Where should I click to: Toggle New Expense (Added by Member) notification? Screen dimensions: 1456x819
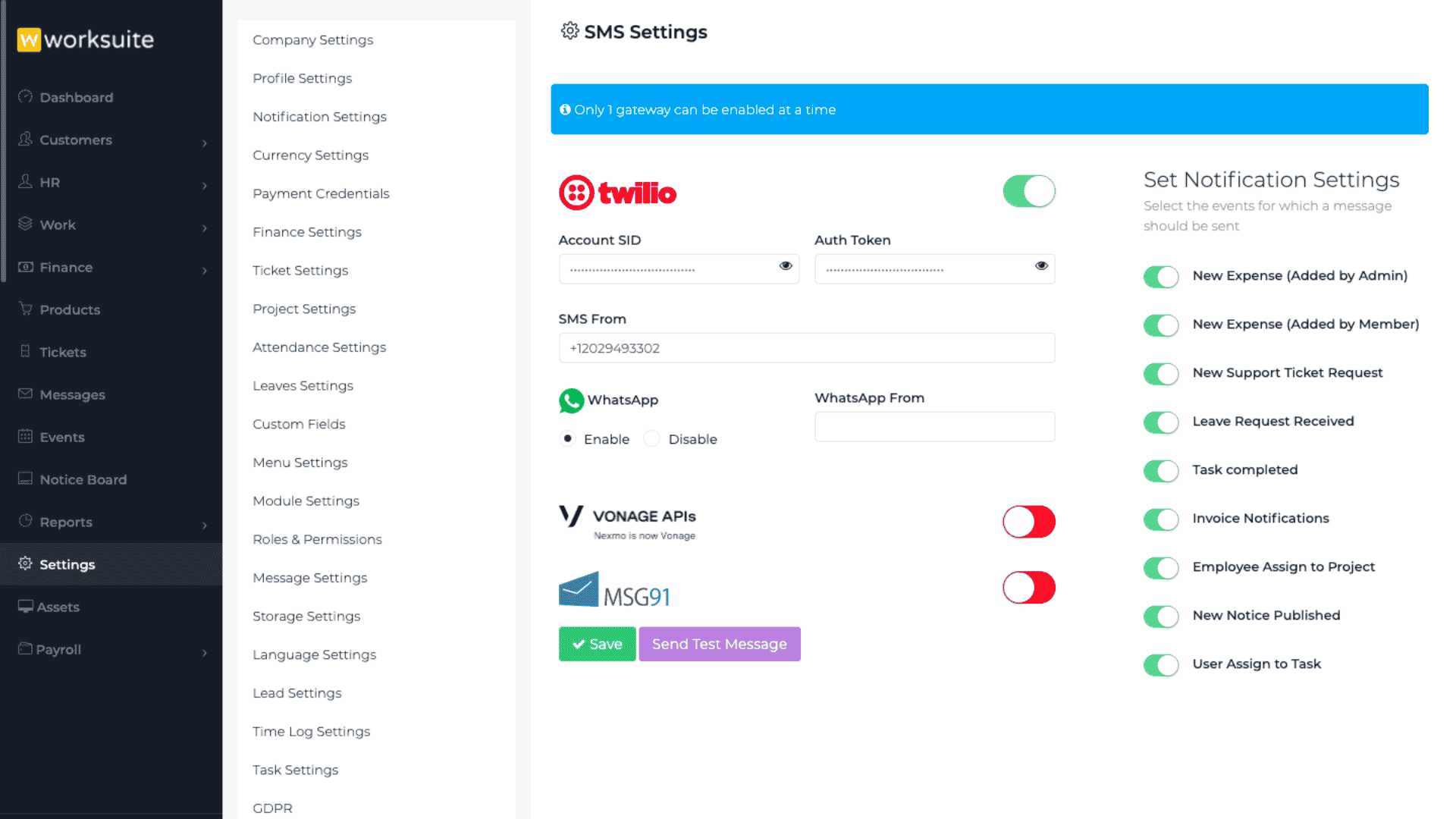pyautogui.click(x=1161, y=325)
